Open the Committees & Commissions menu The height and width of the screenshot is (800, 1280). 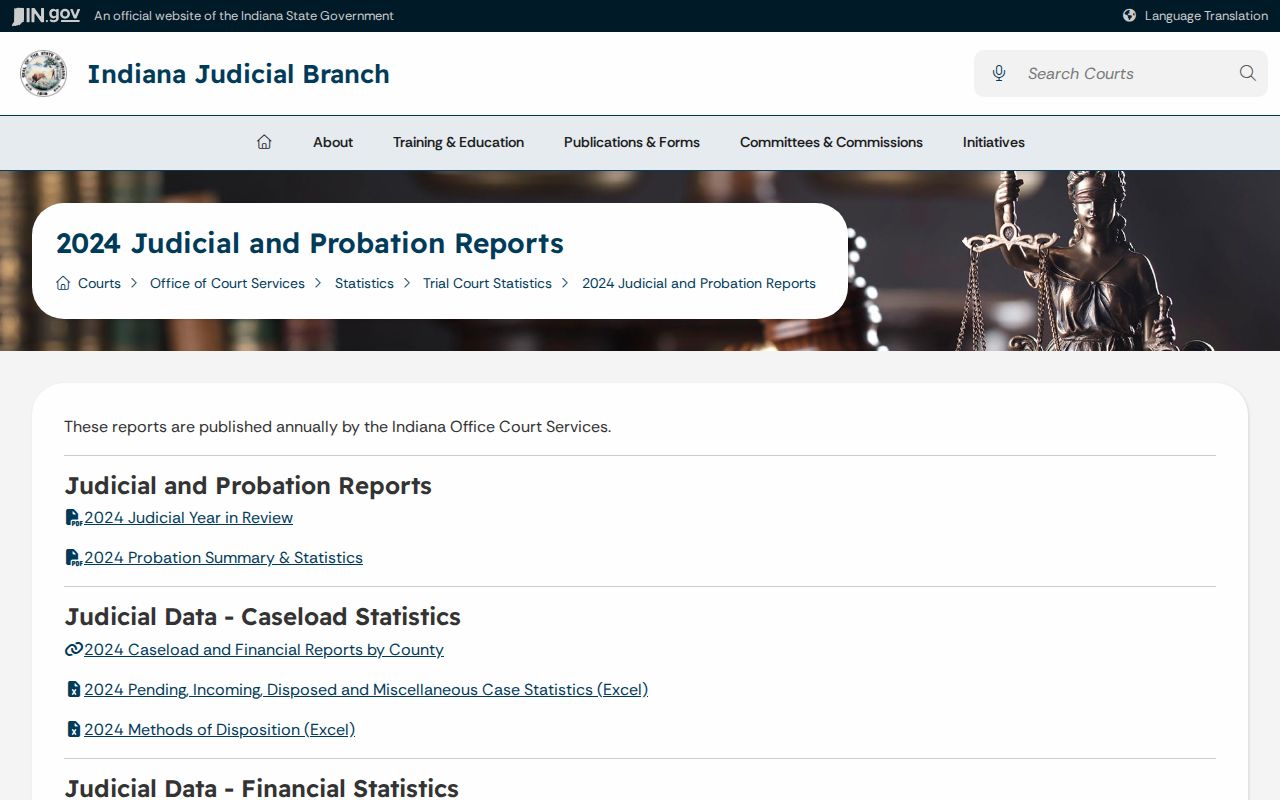point(831,142)
